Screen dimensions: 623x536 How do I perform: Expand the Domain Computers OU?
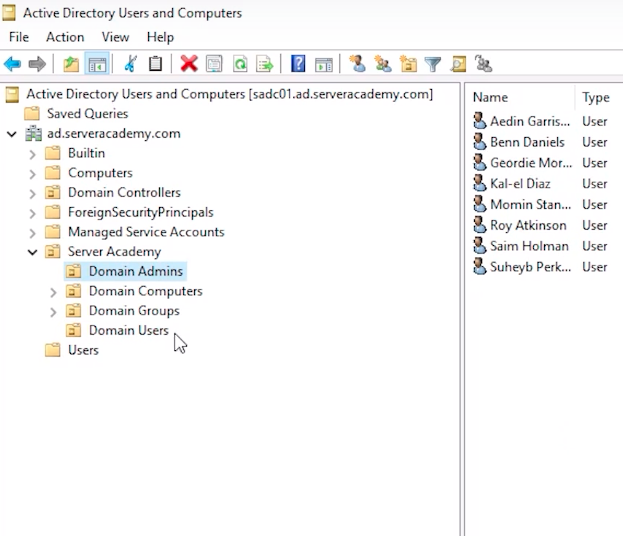(x=53, y=292)
